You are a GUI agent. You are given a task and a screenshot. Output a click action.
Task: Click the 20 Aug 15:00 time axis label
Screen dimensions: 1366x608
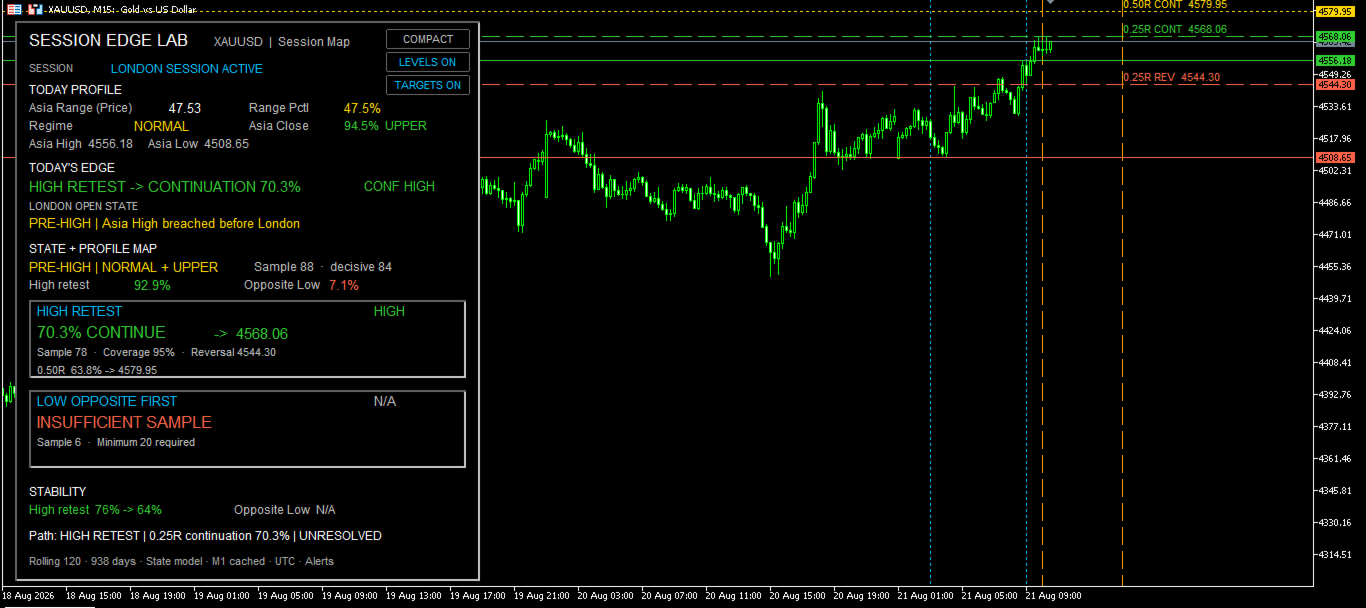click(x=797, y=595)
